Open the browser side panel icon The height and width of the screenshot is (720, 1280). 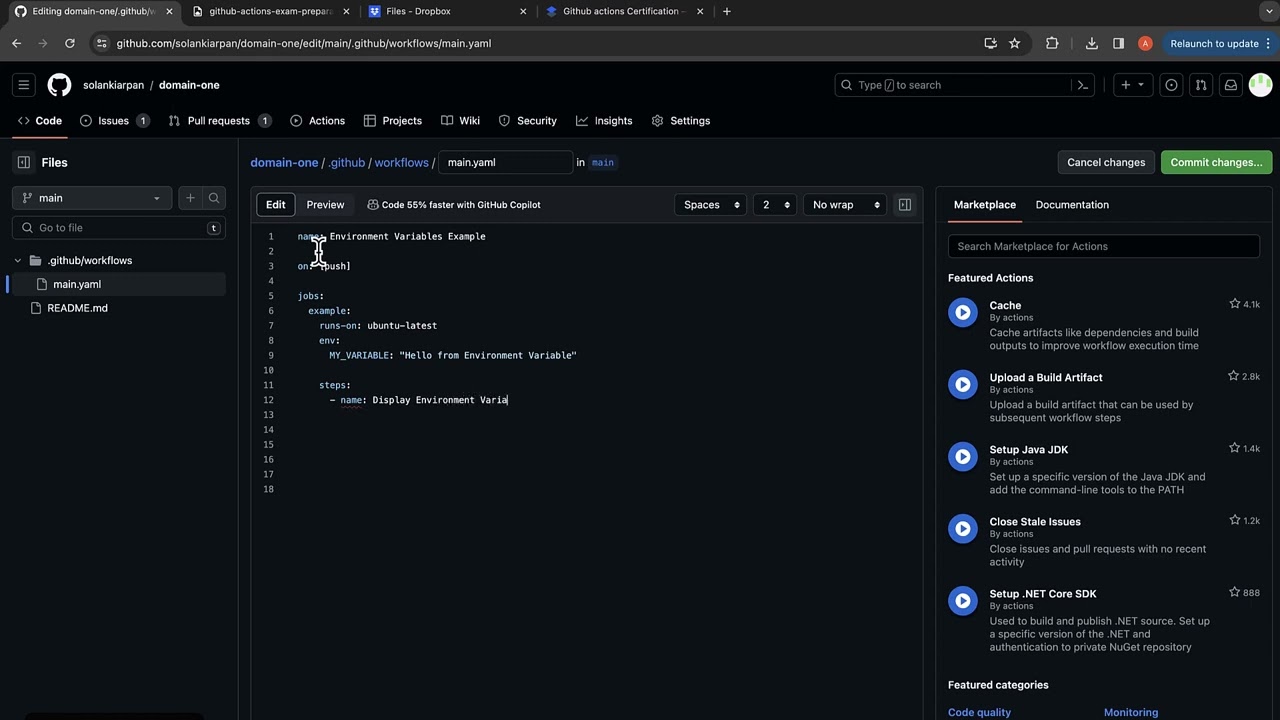click(x=1118, y=43)
